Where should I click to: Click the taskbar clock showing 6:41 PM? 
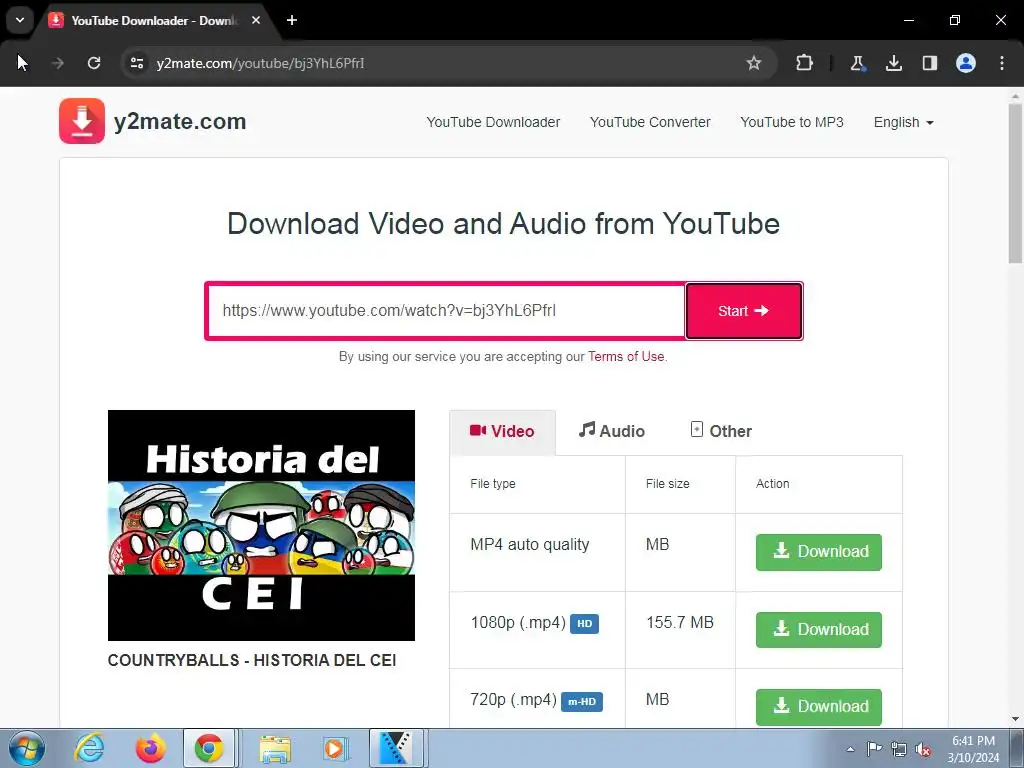click(x=973, y=749)
